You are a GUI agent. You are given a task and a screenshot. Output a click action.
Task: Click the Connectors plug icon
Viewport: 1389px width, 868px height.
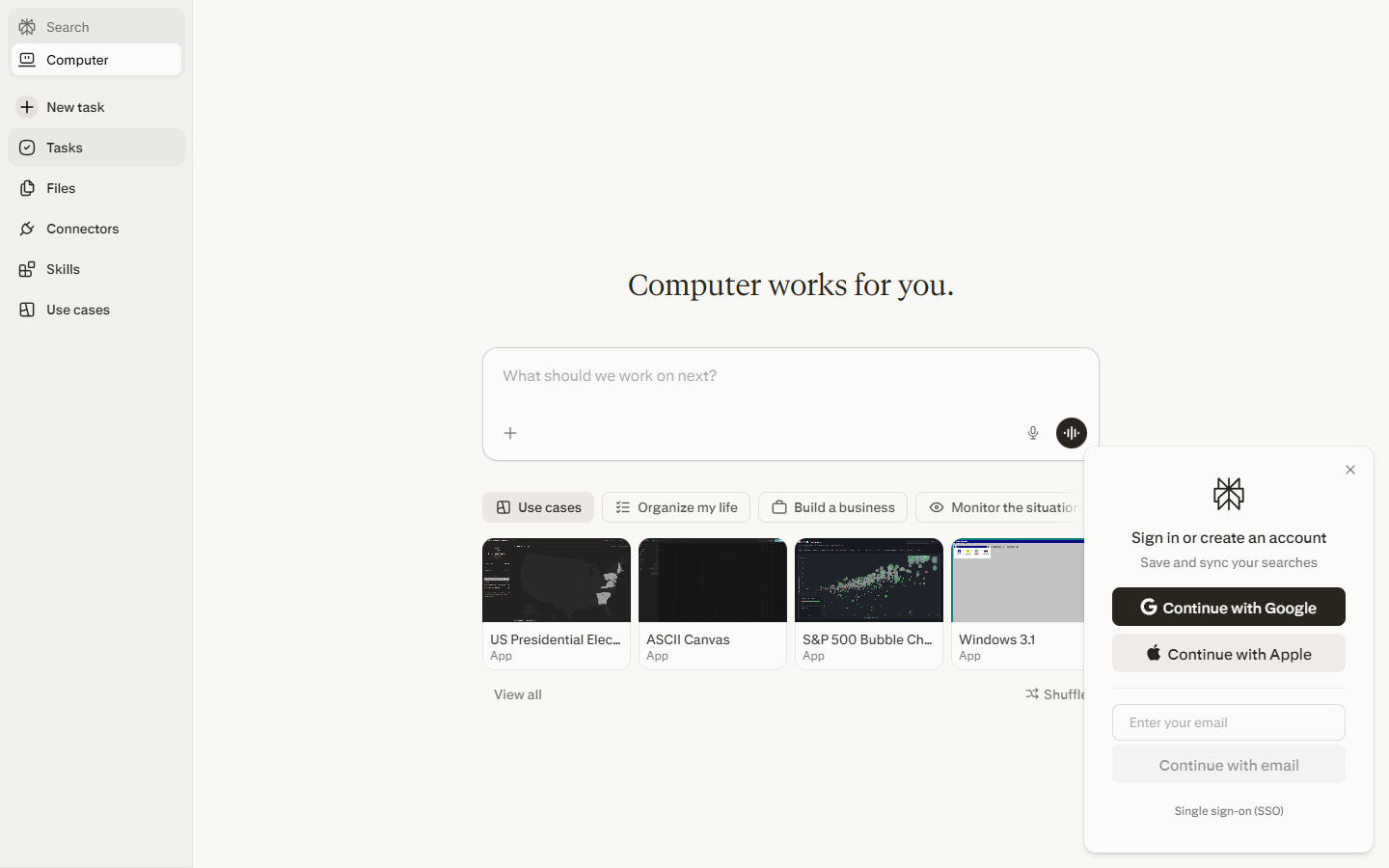point(27,229)
